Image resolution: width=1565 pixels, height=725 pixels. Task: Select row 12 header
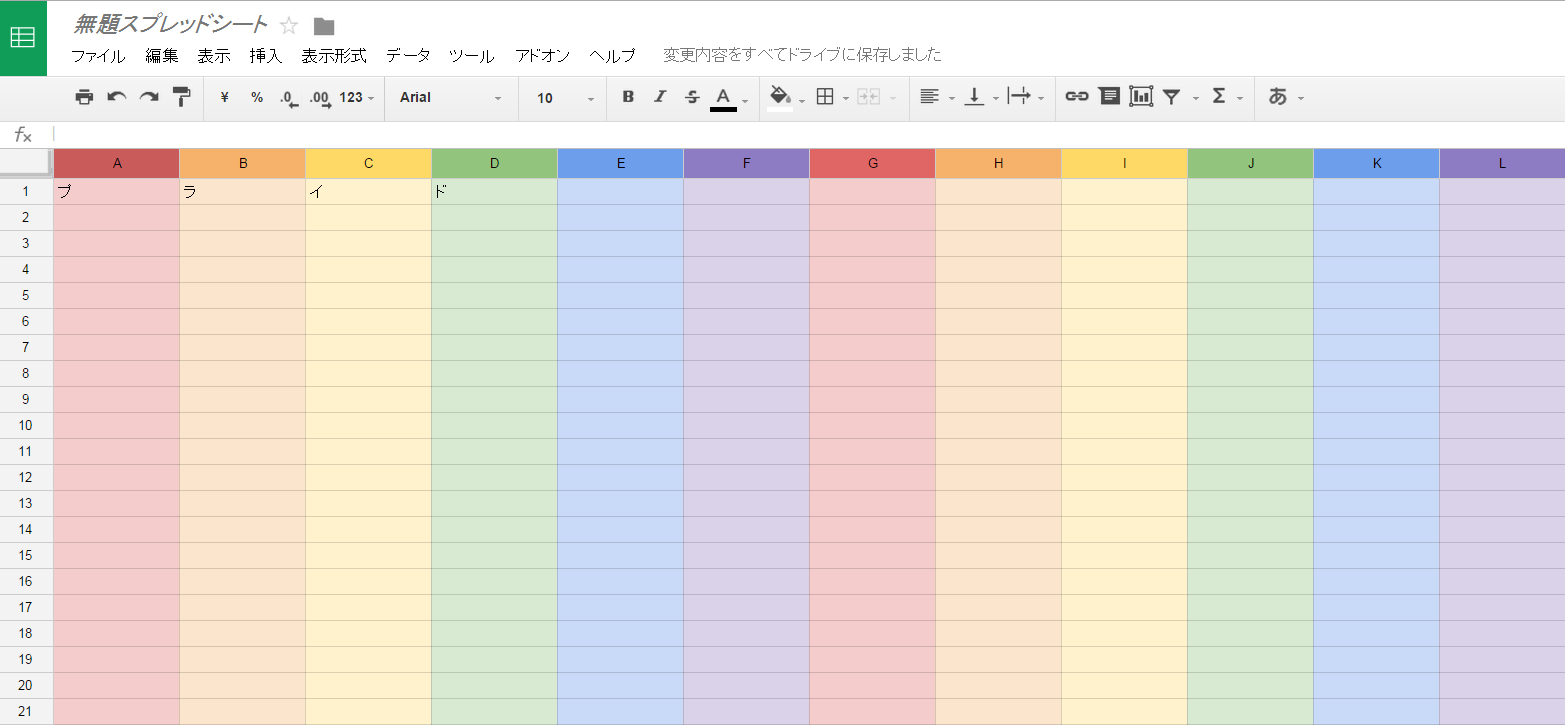(26, 477)
